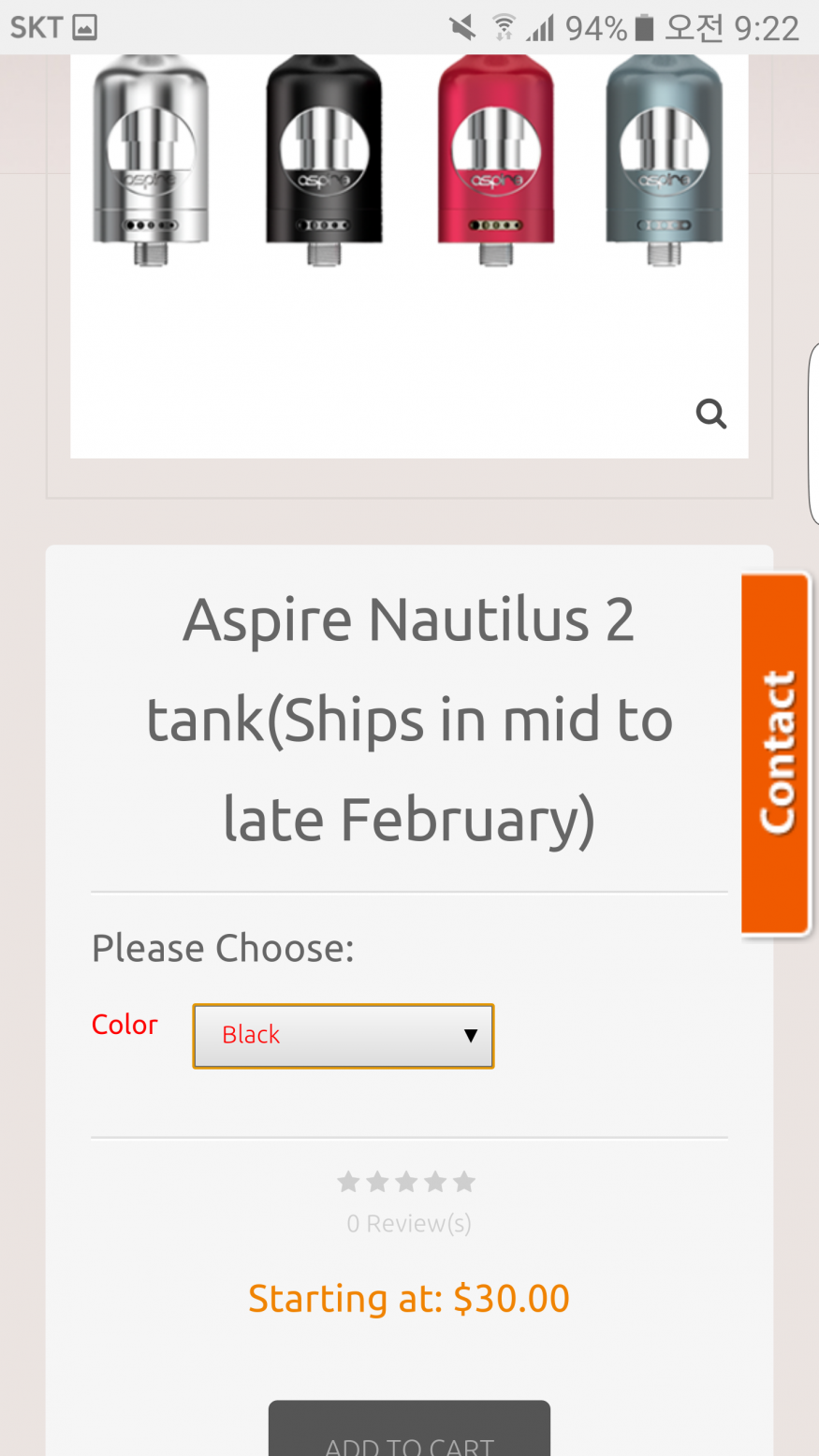819x1456 pixels.
Task: Tap the picture notification icon beside SKT
Action: pyautogui.click(x=84, y=28)
